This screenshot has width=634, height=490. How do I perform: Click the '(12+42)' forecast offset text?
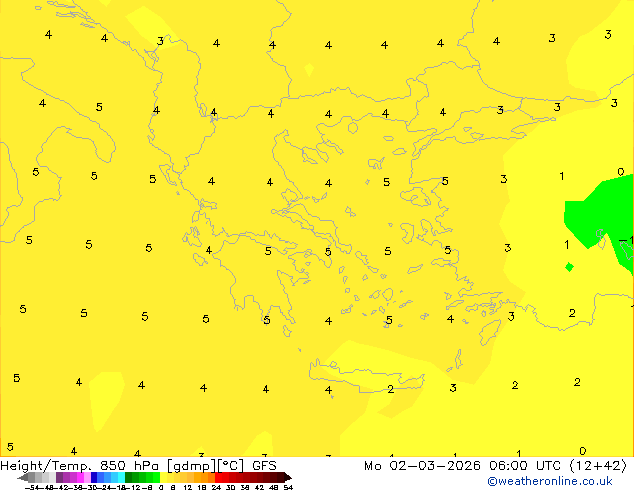[598, 466]
